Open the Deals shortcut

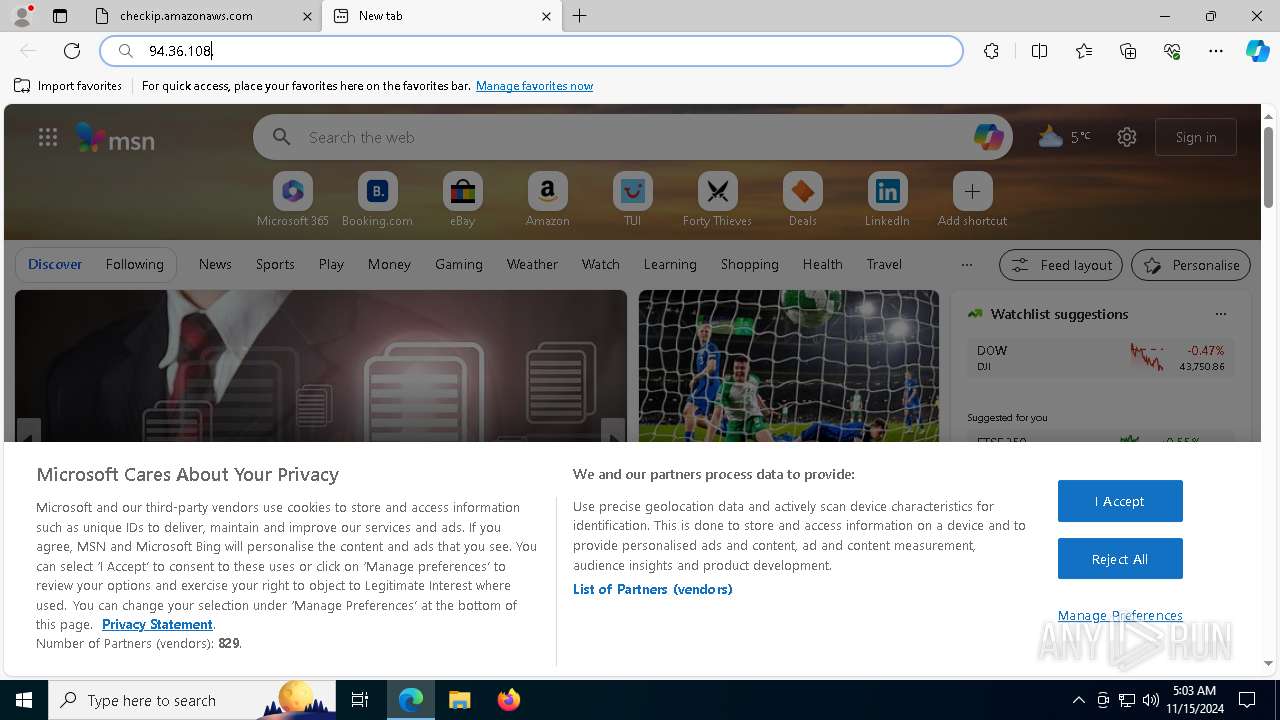(x=802, y=199)
